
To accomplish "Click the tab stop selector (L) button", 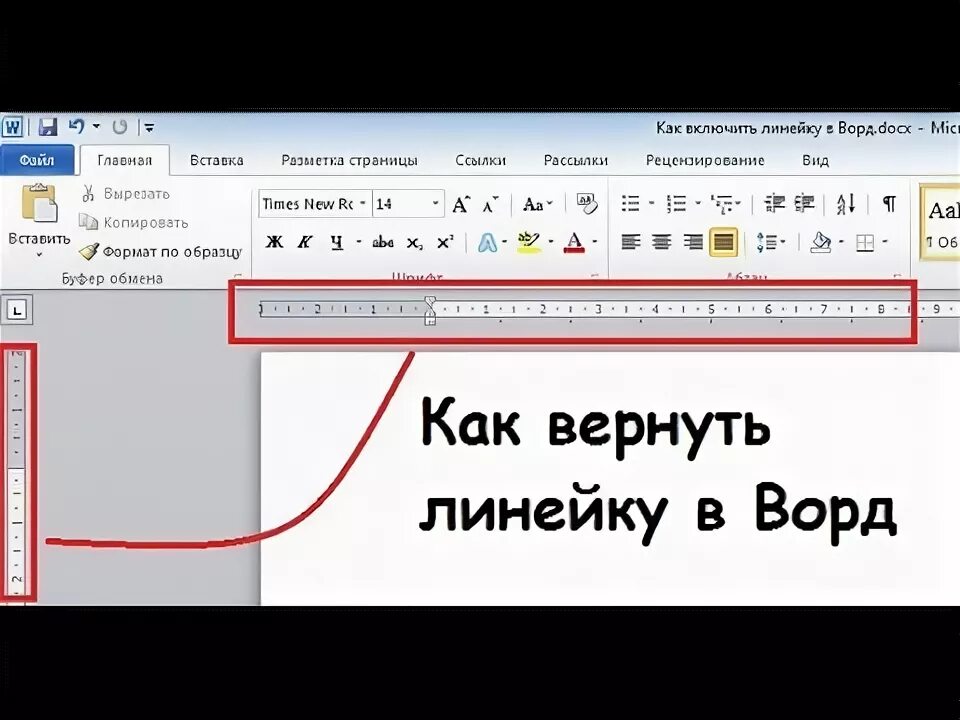I will coord(18,311).
